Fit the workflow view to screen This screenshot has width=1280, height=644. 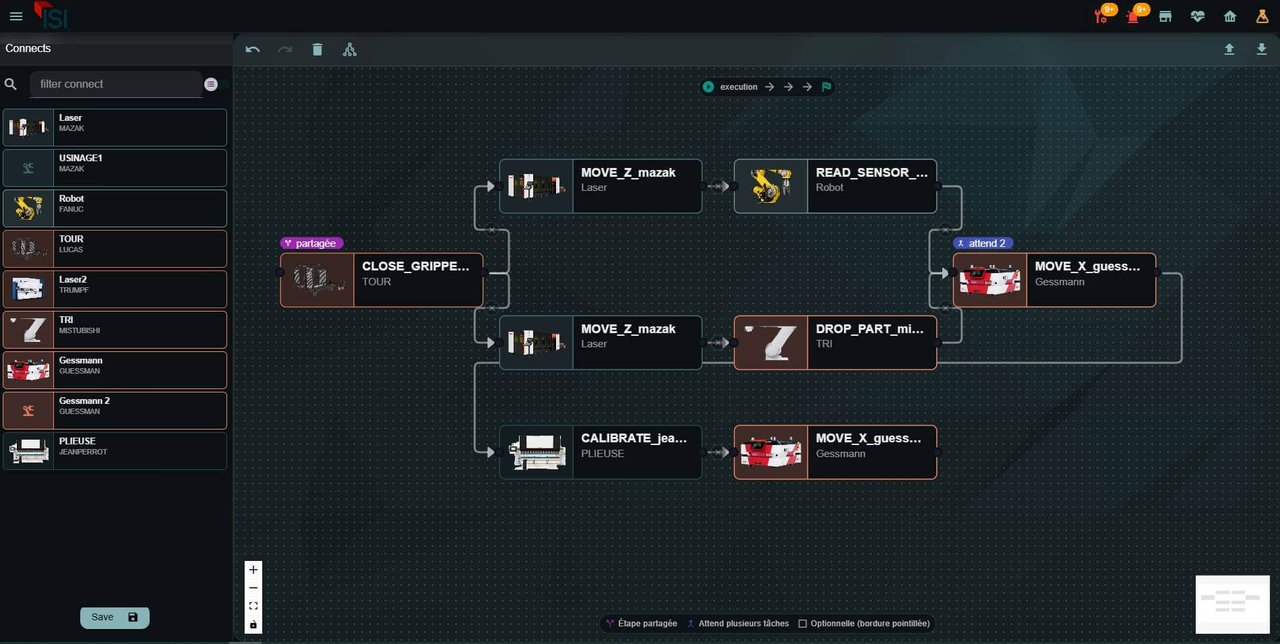pyautogui.click(x=253, y=606)
